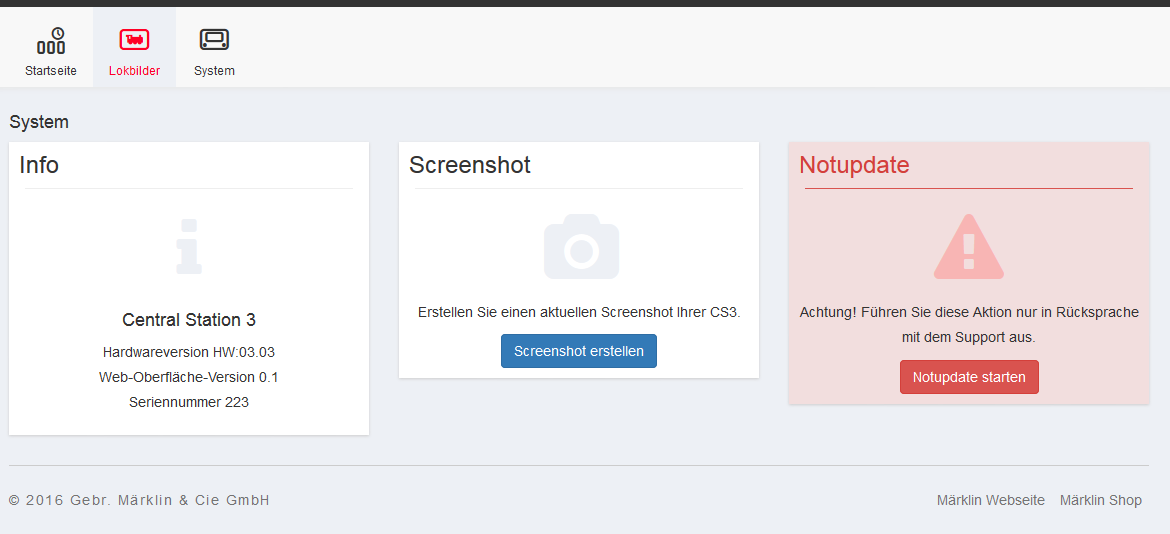Select the red locomotive Lokbilder icon
Image resolution: width=1170 pixels, height=534 pixels.
click(134, 40)
